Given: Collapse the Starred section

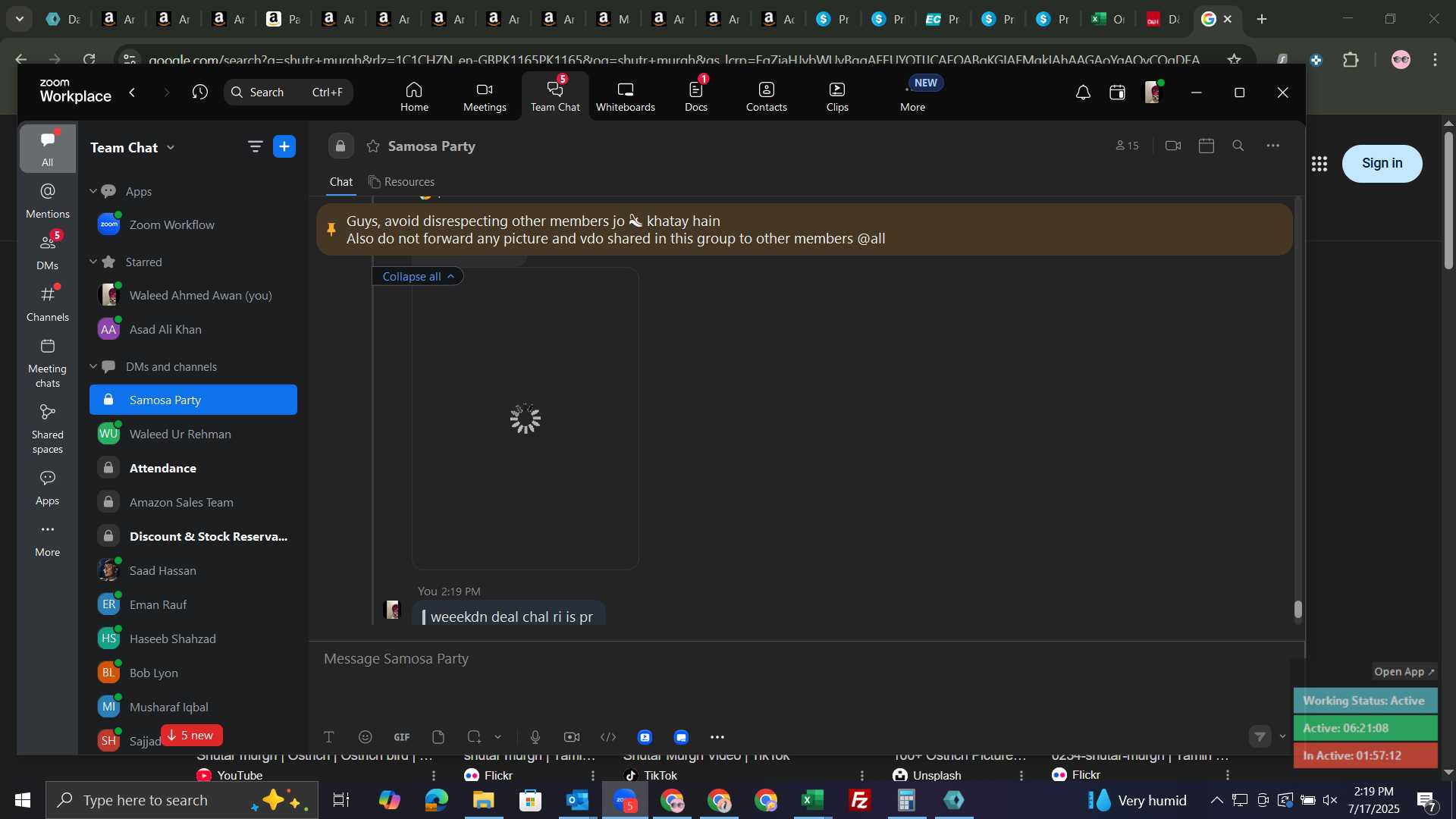Looking at the screenshot, I should 93,262.
